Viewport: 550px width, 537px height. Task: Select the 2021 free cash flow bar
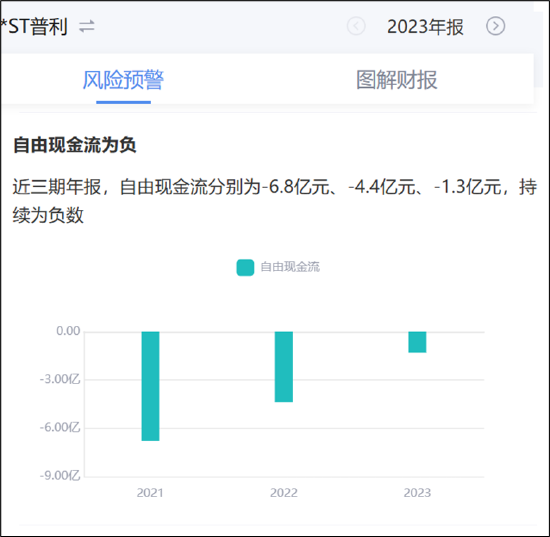(x=150, y=386)
